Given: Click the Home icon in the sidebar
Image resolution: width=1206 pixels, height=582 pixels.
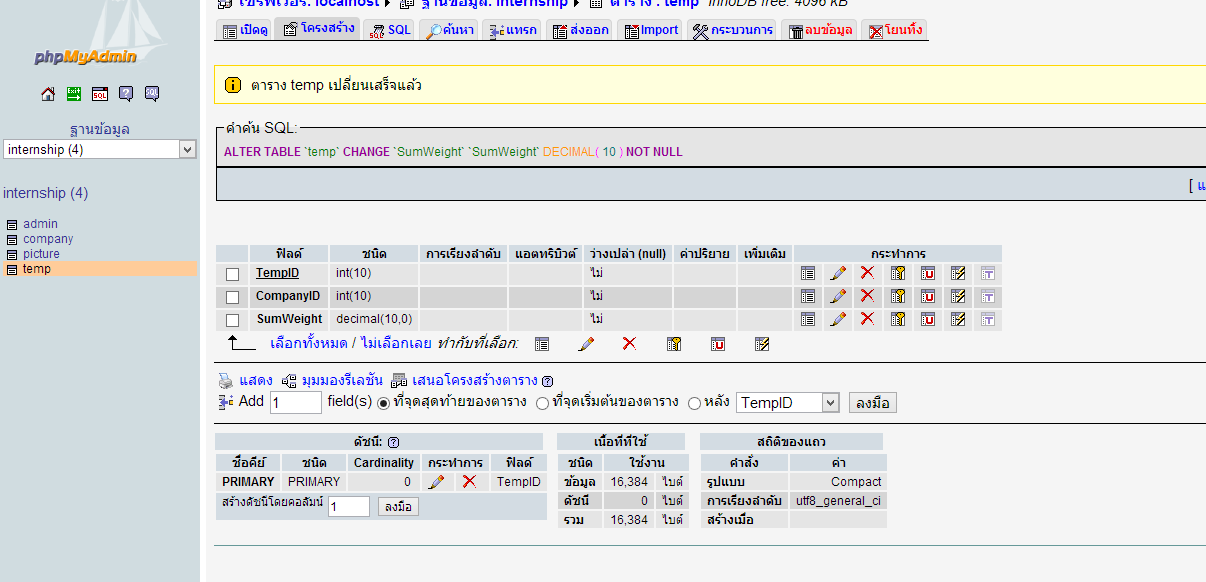Looking at the screenshot, I should pos(48,94).
